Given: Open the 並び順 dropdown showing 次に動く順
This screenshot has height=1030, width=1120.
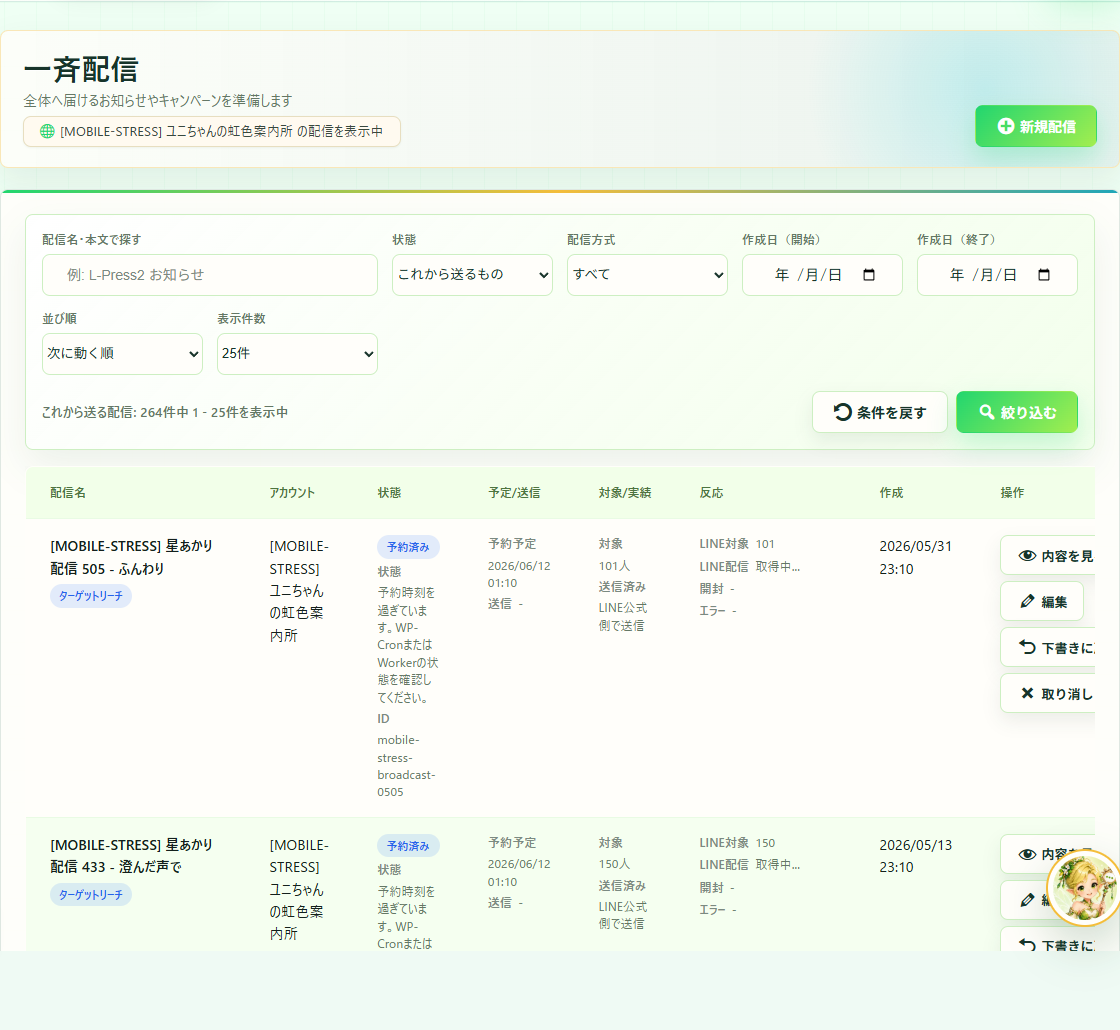Looking at the screenshot, I should click(122, 354).
